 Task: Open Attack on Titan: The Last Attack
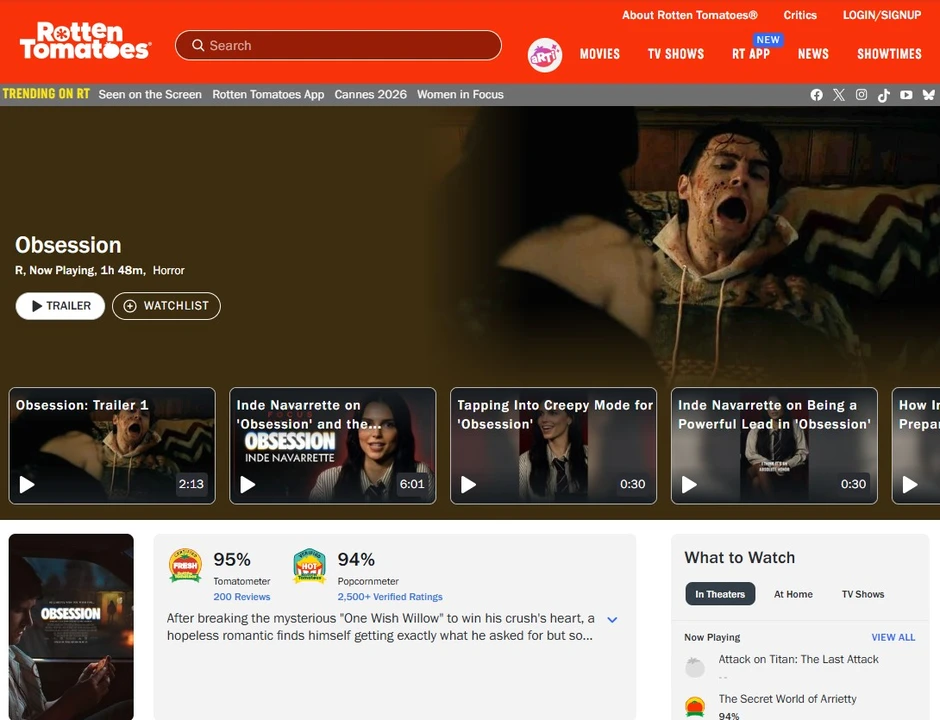point(799,659)
